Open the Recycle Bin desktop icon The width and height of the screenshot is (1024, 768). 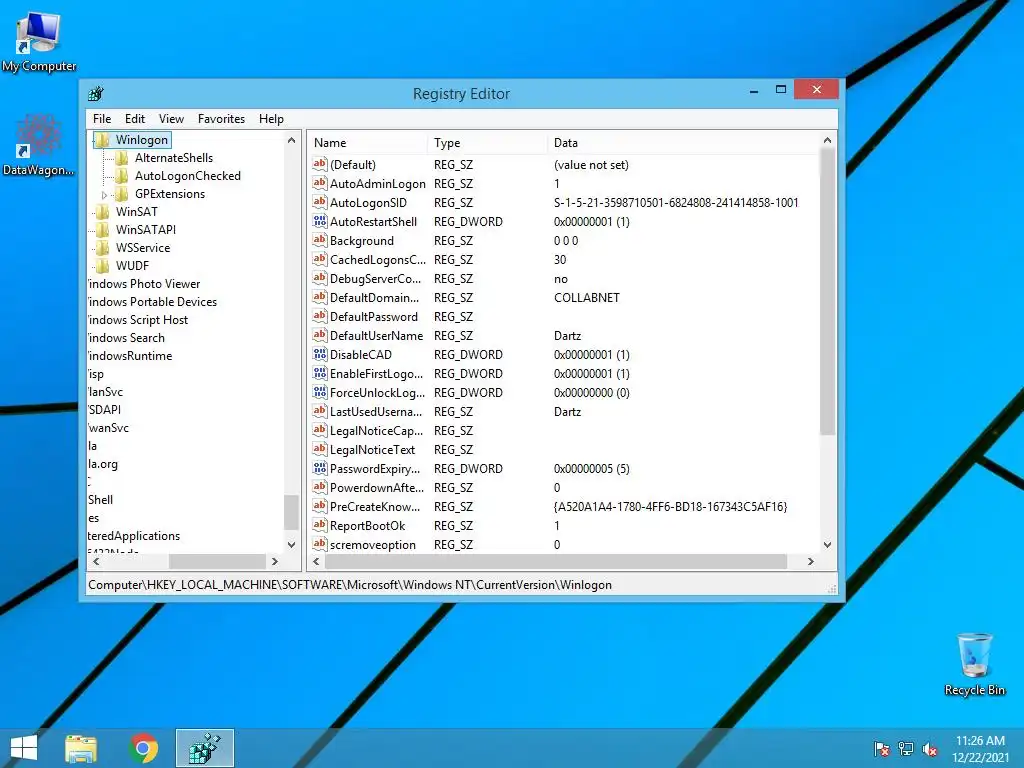pos(974,664)
